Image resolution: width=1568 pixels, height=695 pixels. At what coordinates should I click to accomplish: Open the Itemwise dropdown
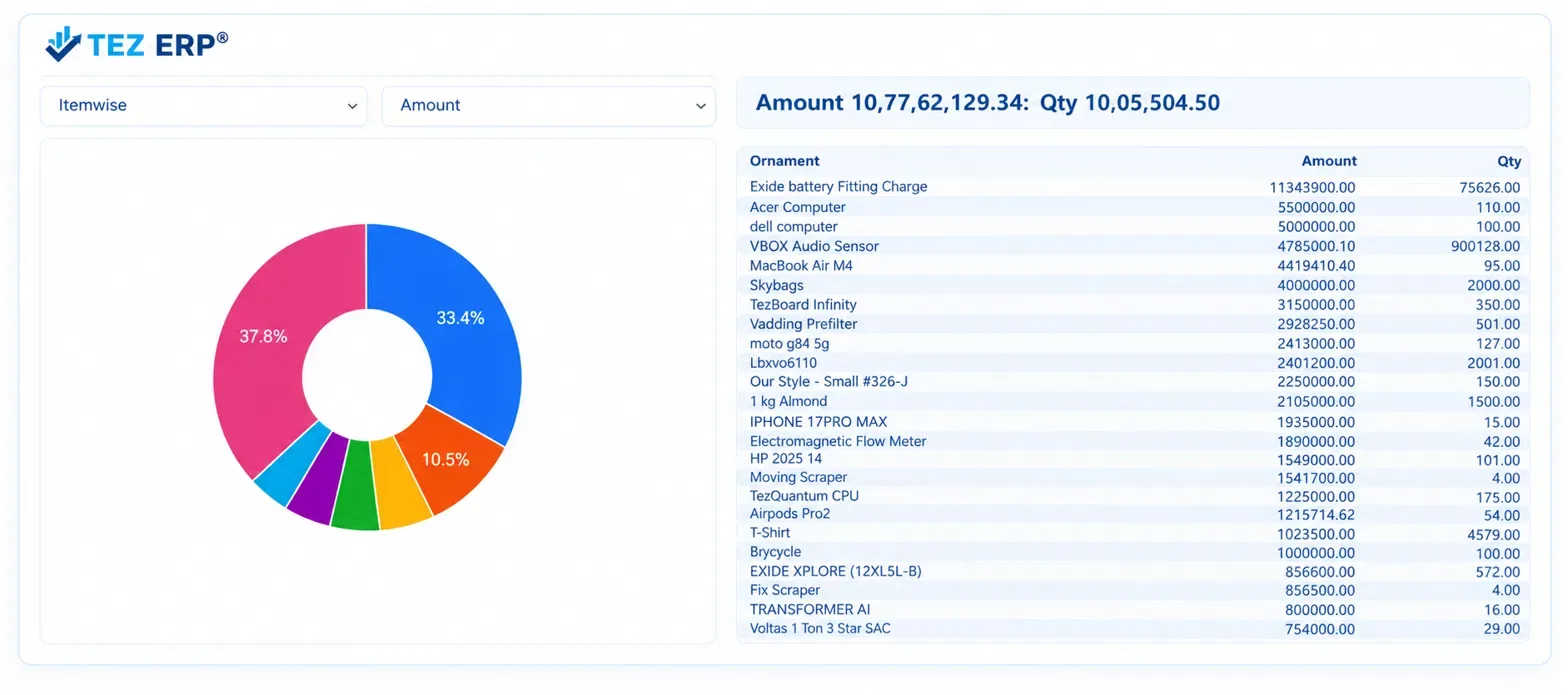click(204, 105)
